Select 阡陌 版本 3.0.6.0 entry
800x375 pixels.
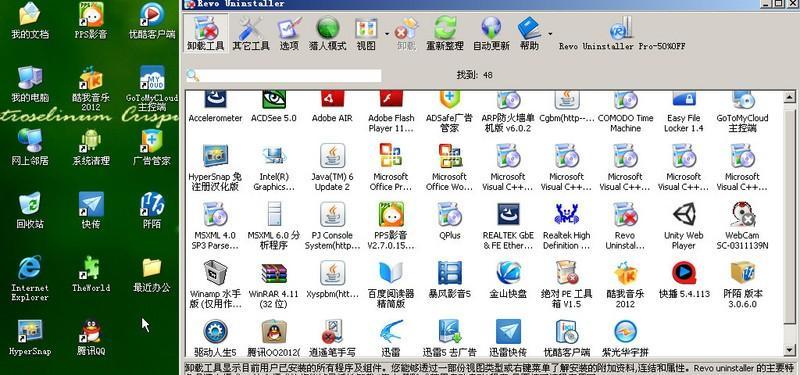click(x=742, y=284)
